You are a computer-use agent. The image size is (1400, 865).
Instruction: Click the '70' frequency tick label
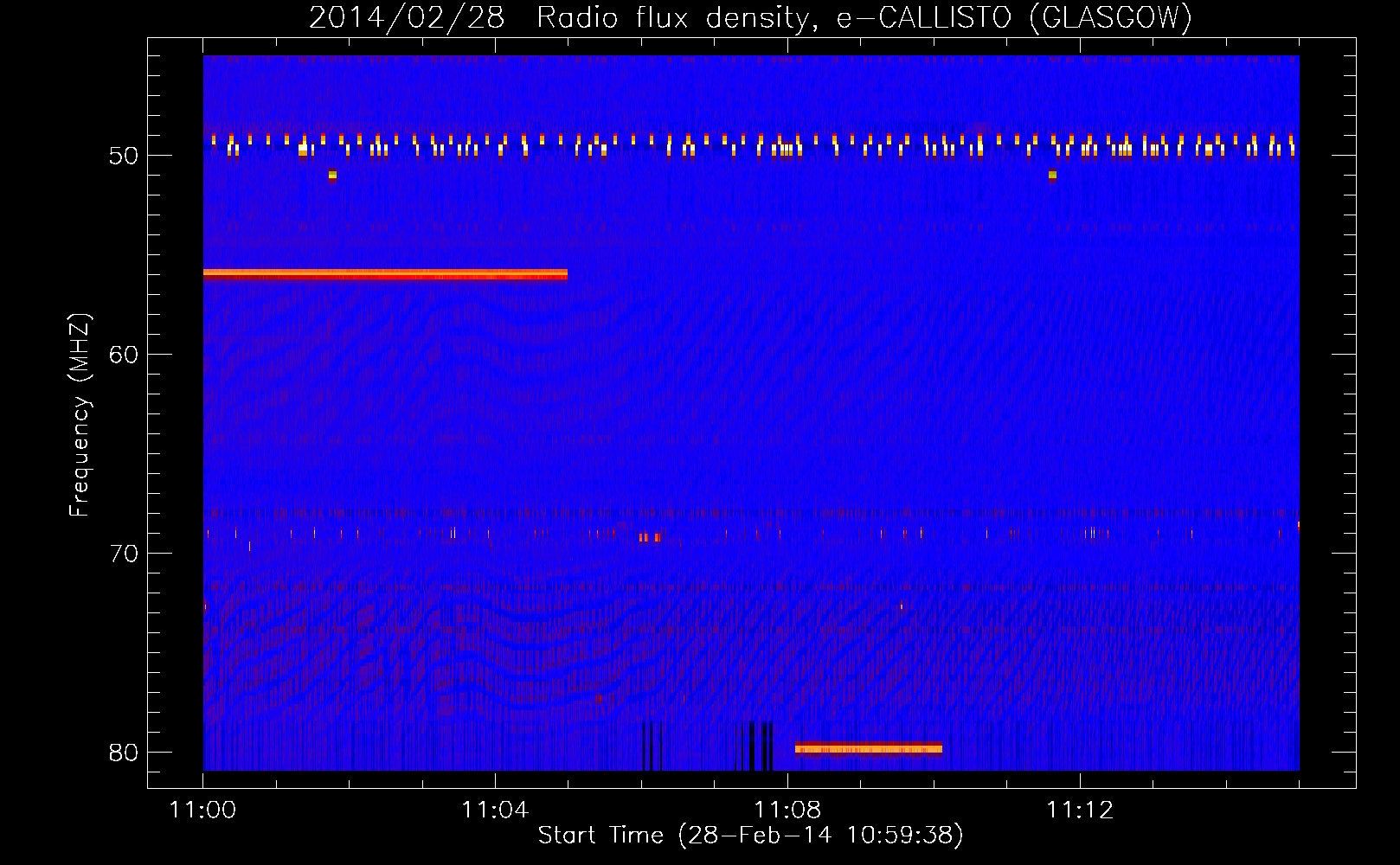pos(124,554)
